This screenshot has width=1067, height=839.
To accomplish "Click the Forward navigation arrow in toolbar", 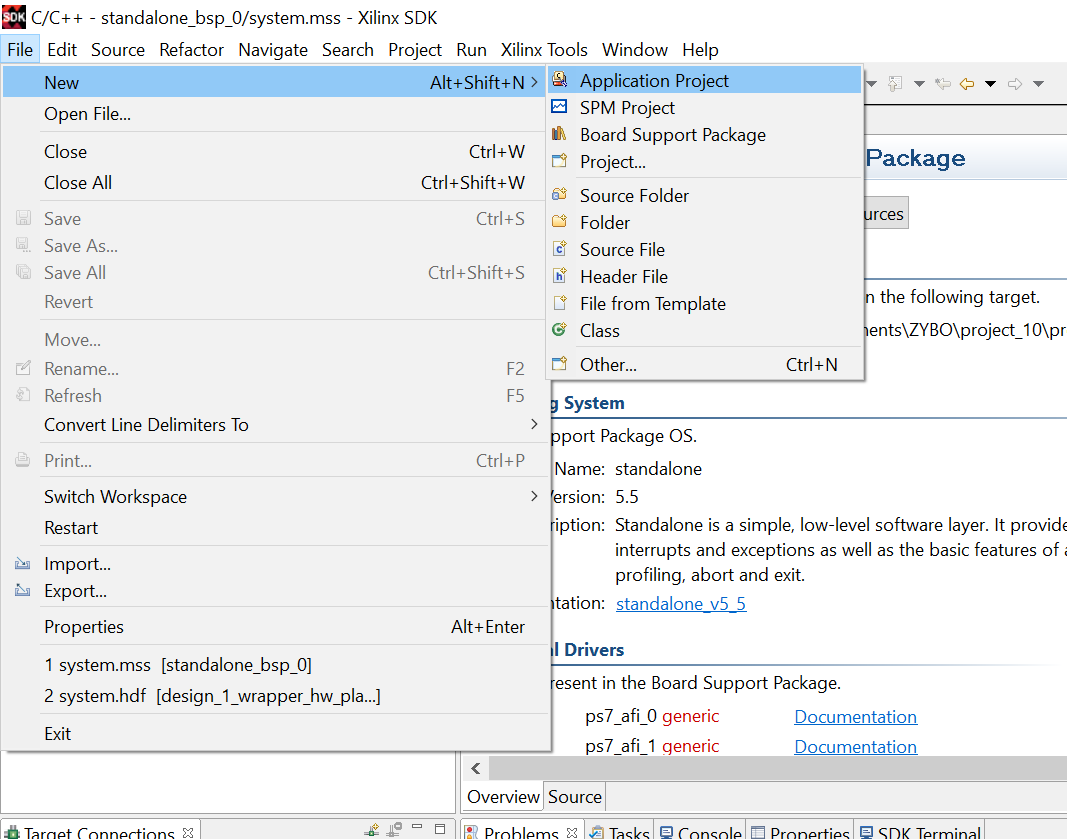I will point(1015,84).
